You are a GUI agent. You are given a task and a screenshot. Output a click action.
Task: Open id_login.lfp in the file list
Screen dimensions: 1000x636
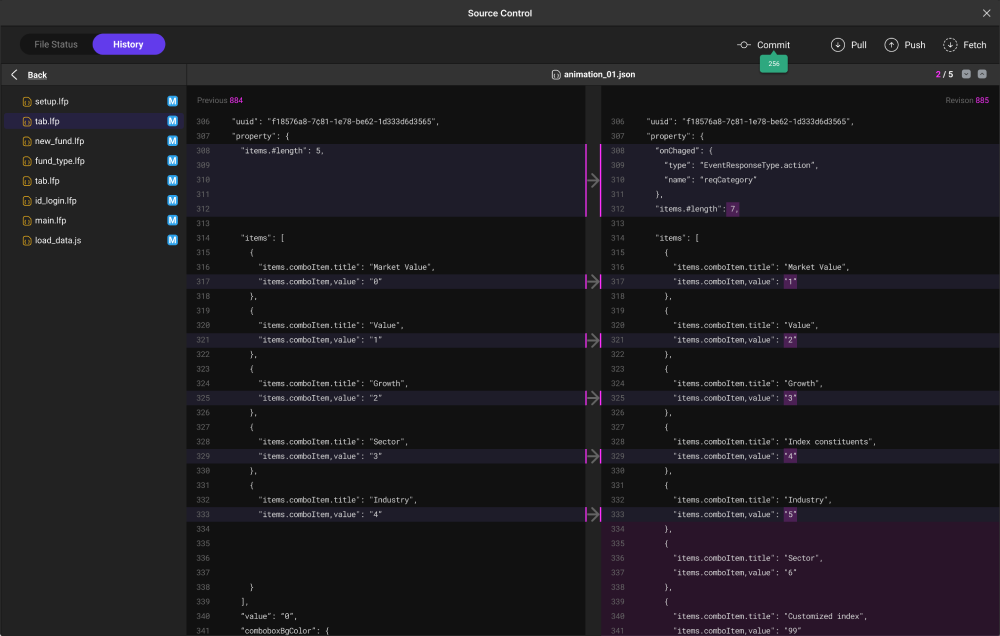55,201
